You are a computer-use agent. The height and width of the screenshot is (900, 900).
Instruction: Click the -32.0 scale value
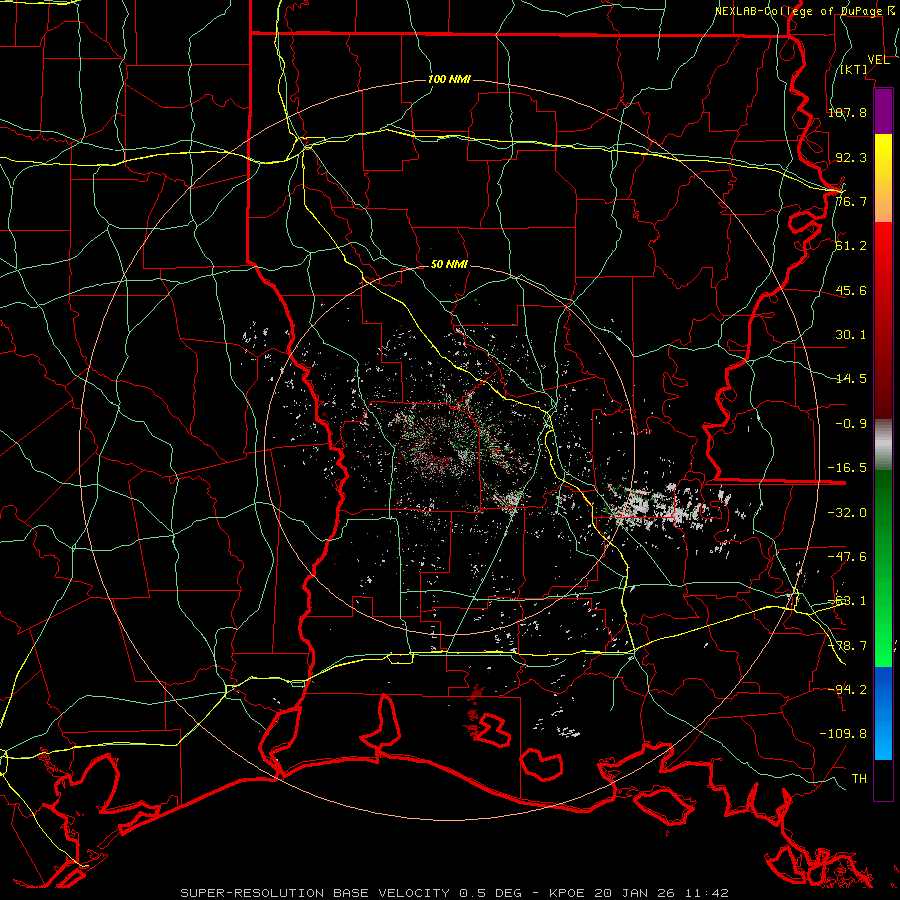coord(847,513)
